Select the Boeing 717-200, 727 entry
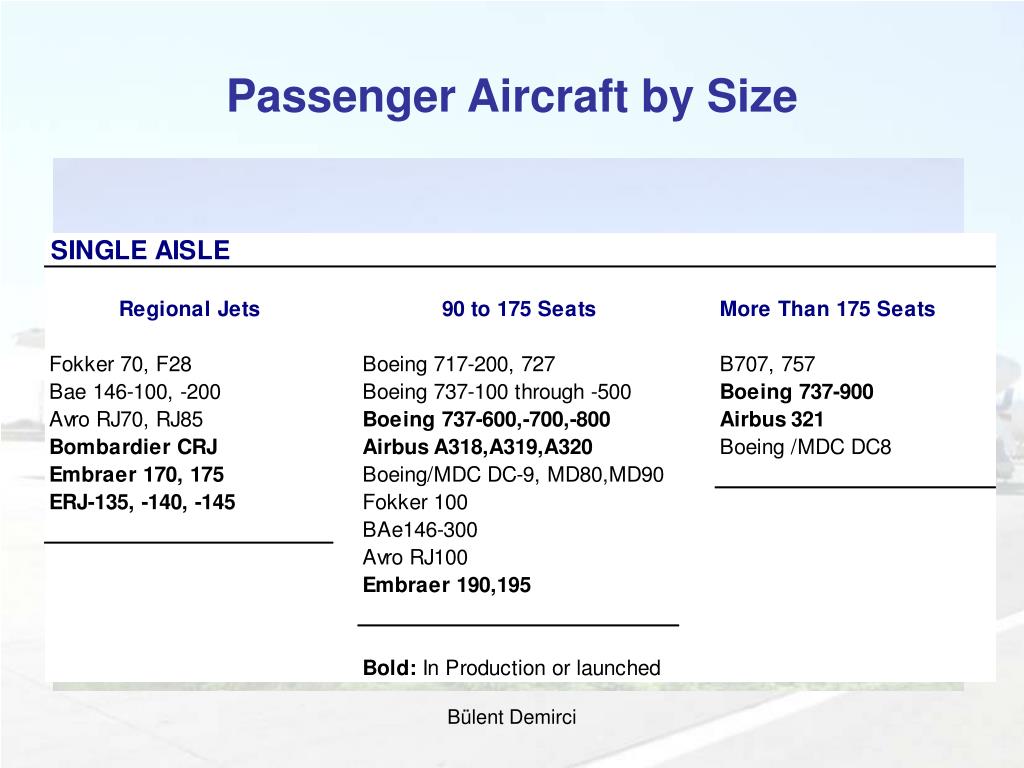This screenshot has width=1024, height=768. tap(458, 364)
